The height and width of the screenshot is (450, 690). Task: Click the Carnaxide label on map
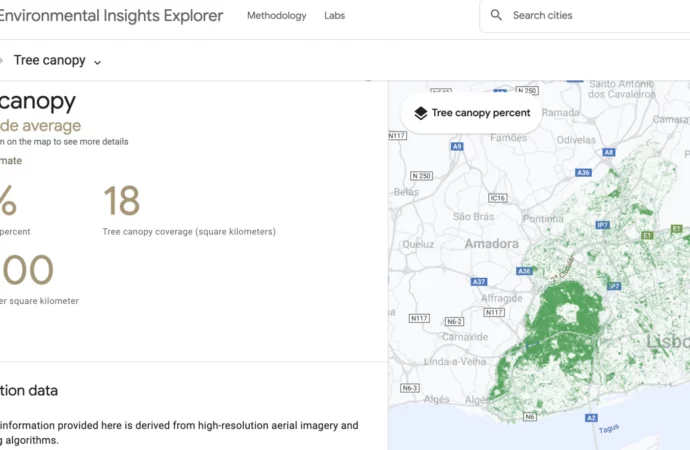point(465,337)
